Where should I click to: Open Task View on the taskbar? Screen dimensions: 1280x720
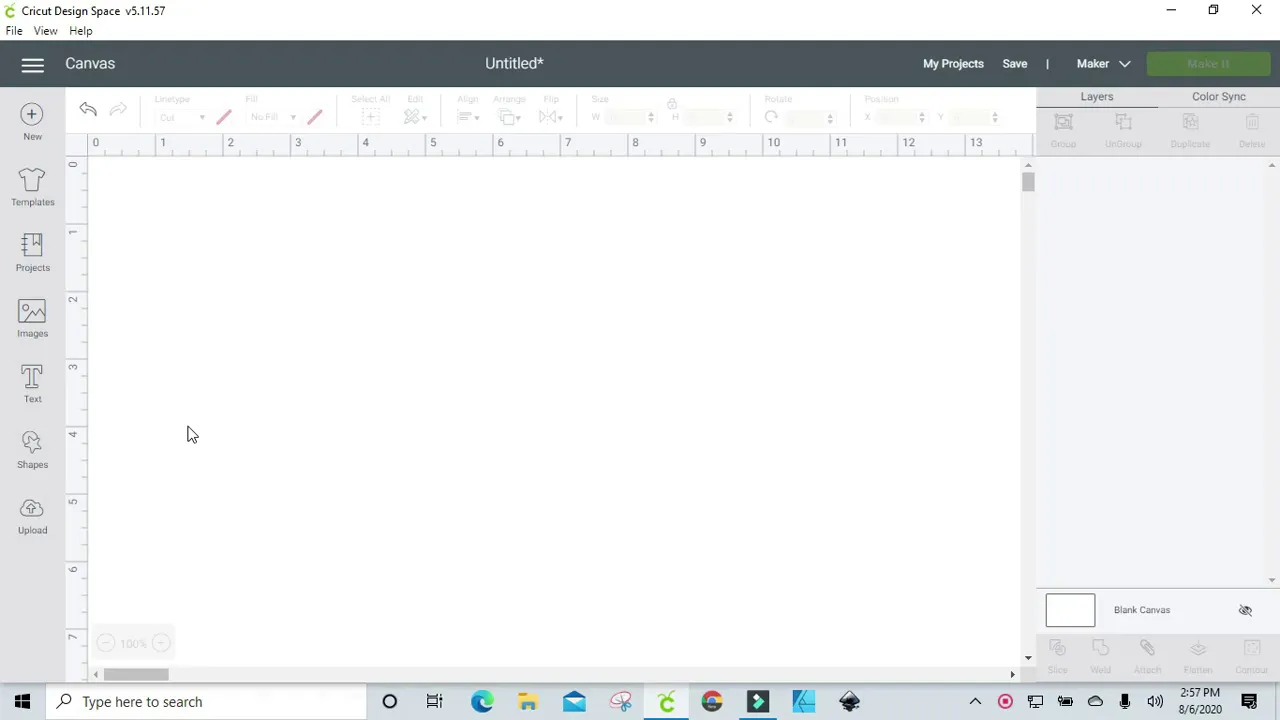pyautogui.click(x=435, y=702)
